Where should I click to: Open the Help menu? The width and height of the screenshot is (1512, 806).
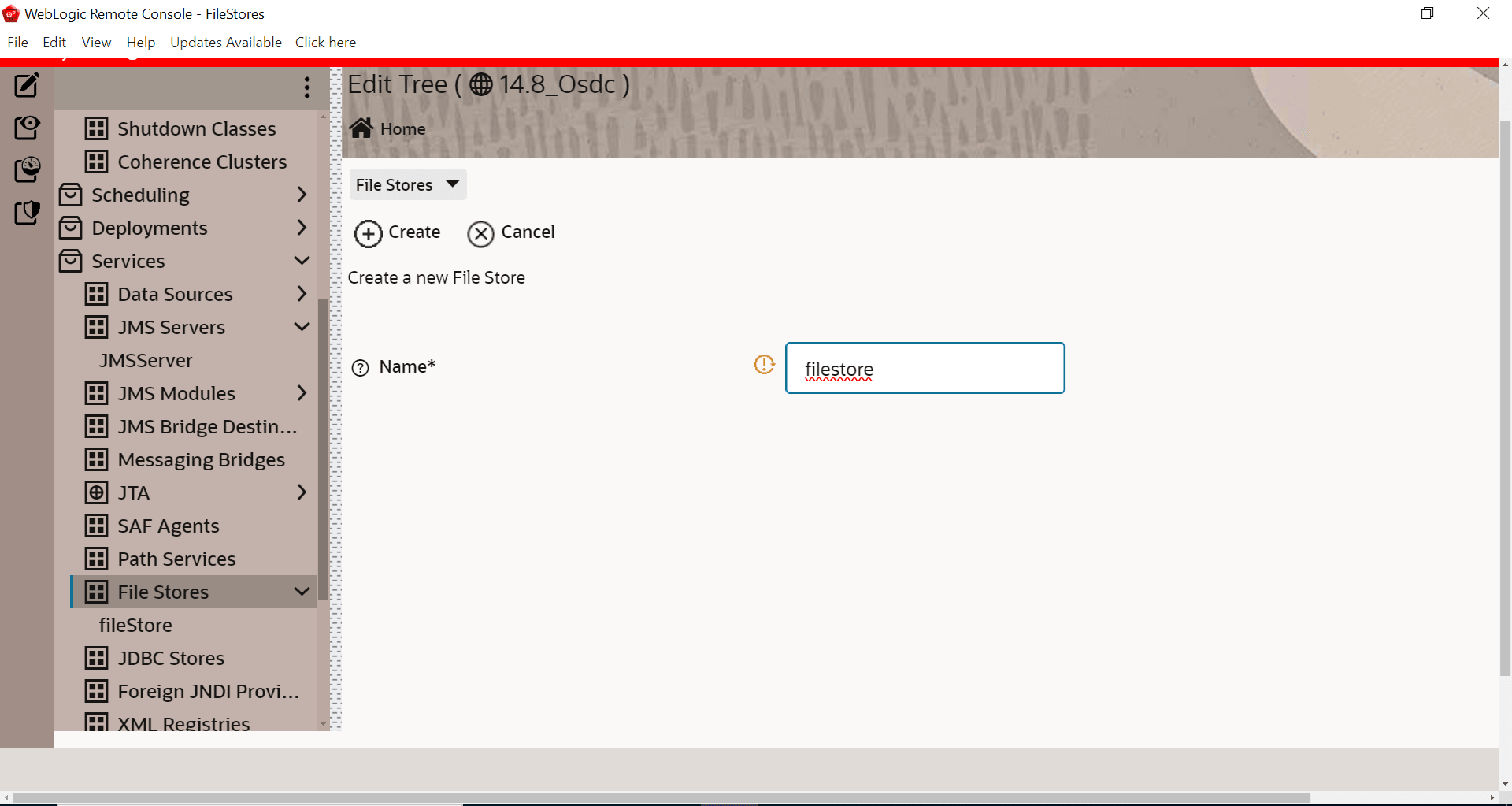(141, 43)
